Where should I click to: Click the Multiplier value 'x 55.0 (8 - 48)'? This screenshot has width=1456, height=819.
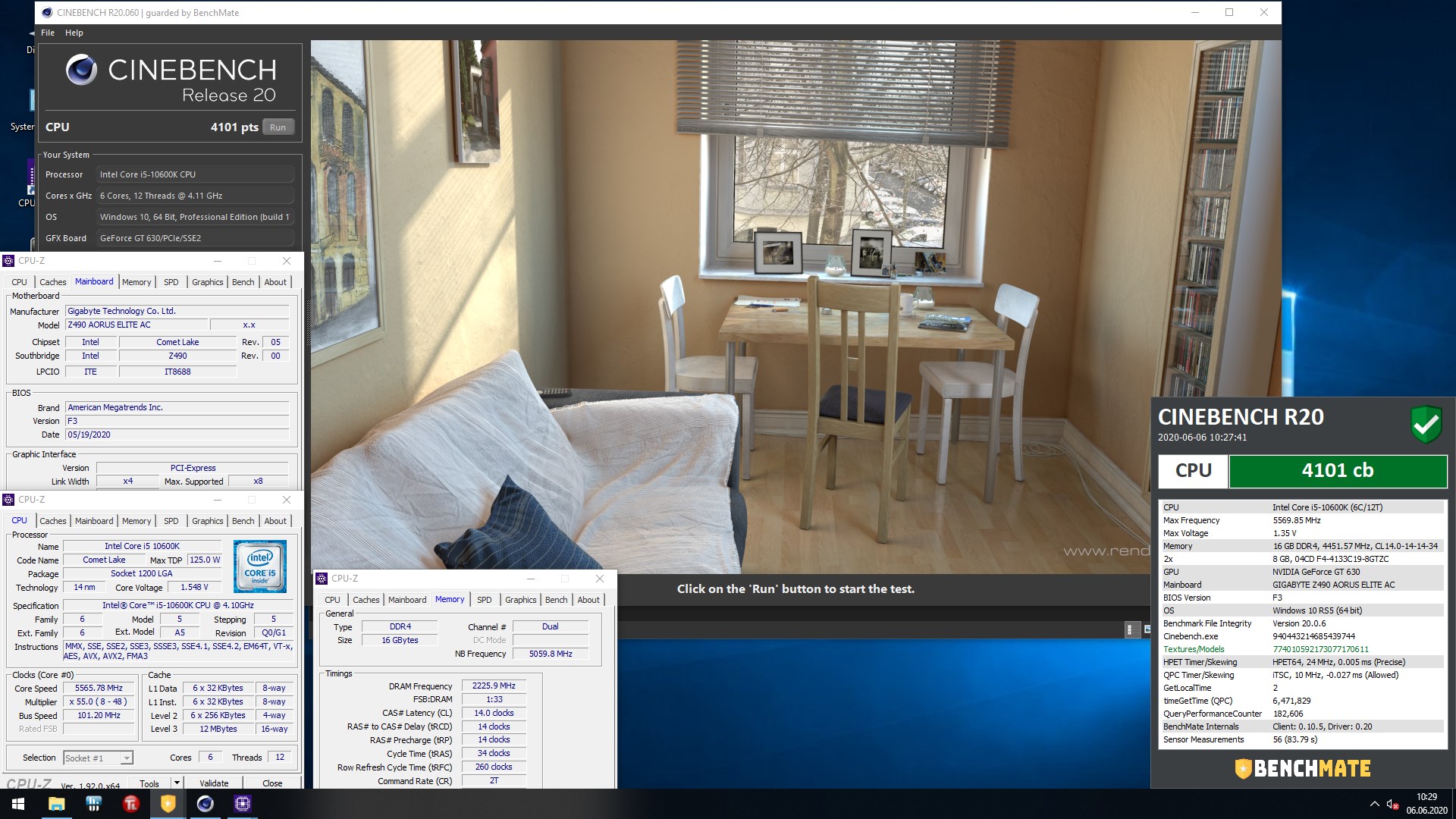pos(99,701)
